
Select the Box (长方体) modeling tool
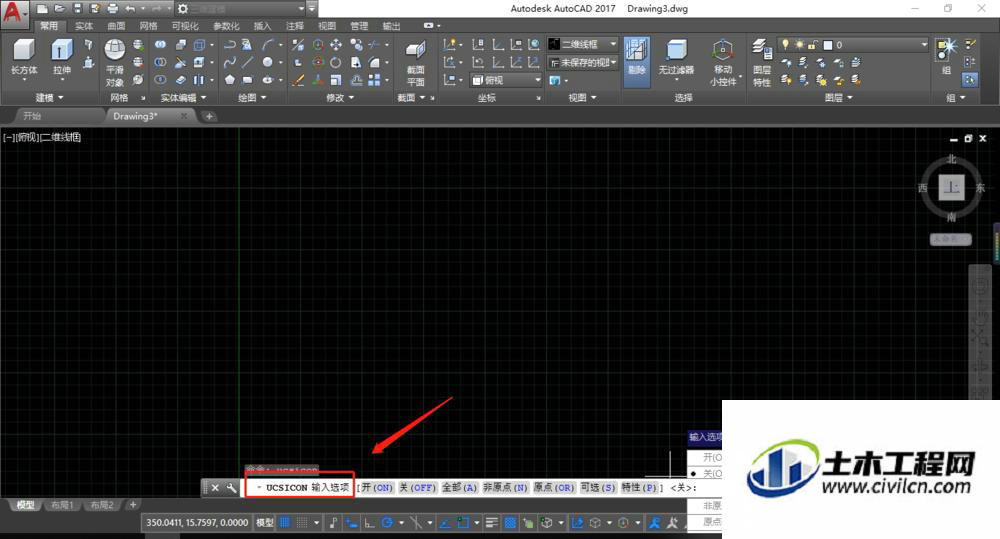click(24, 57)
